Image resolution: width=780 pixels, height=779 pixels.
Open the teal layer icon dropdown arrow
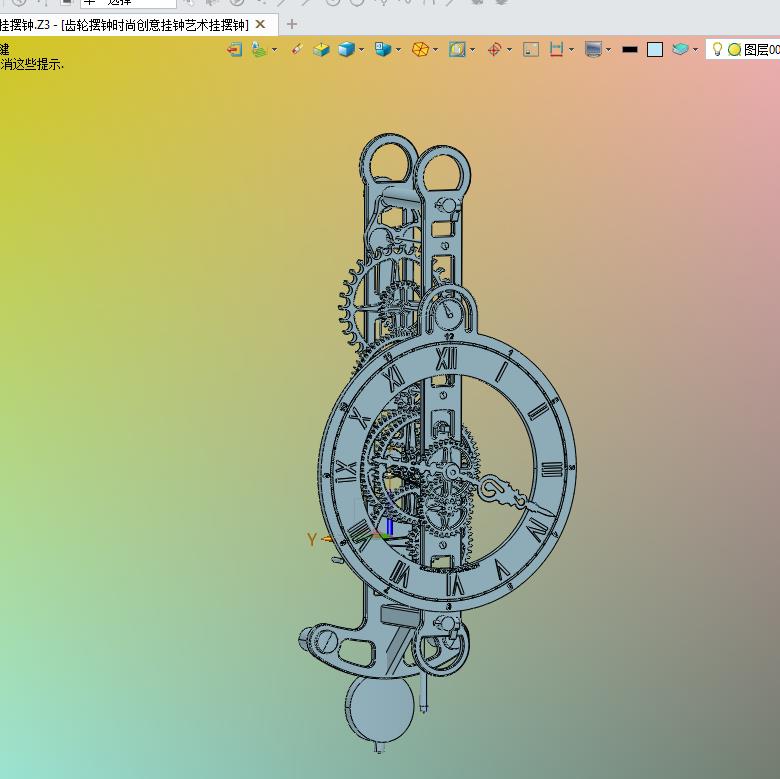coord(695,50)
